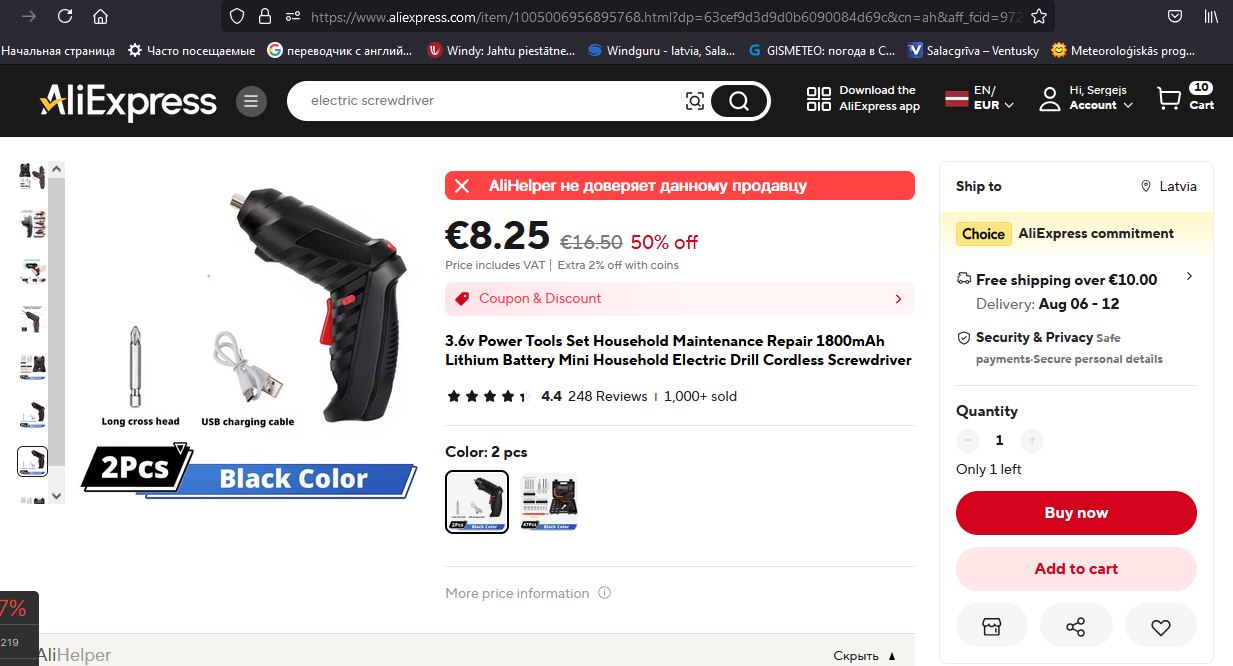Open the hamburger categories menu

[x=251, y=101]
